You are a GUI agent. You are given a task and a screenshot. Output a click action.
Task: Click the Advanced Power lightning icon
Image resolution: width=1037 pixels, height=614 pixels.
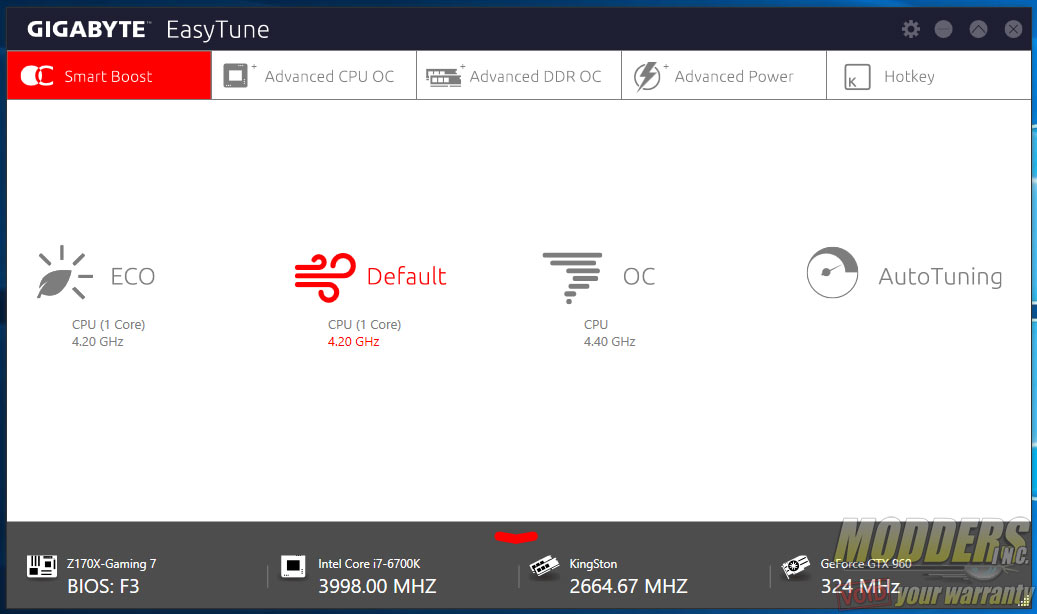pyautogui.click(x=647, y=76)
